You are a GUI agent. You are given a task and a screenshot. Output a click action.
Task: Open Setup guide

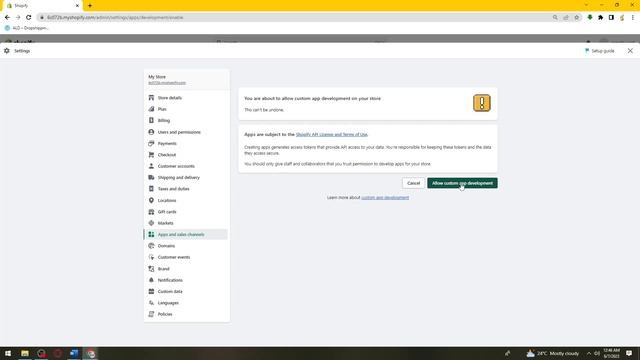599,51
